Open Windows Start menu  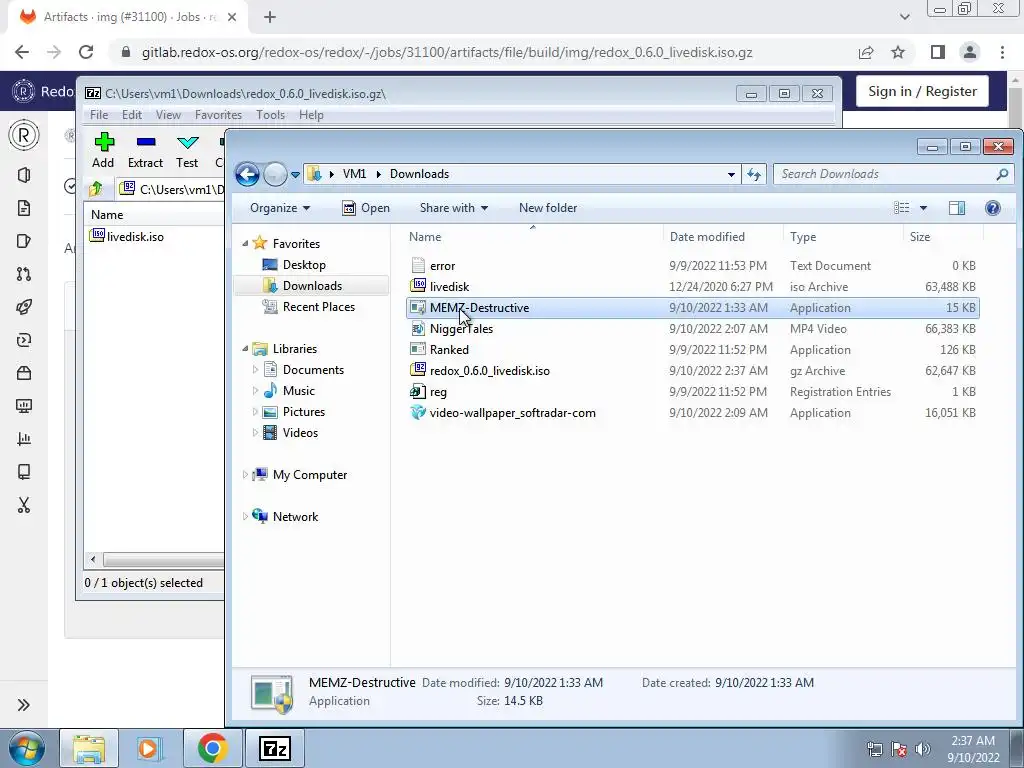(x=26, y=748)
